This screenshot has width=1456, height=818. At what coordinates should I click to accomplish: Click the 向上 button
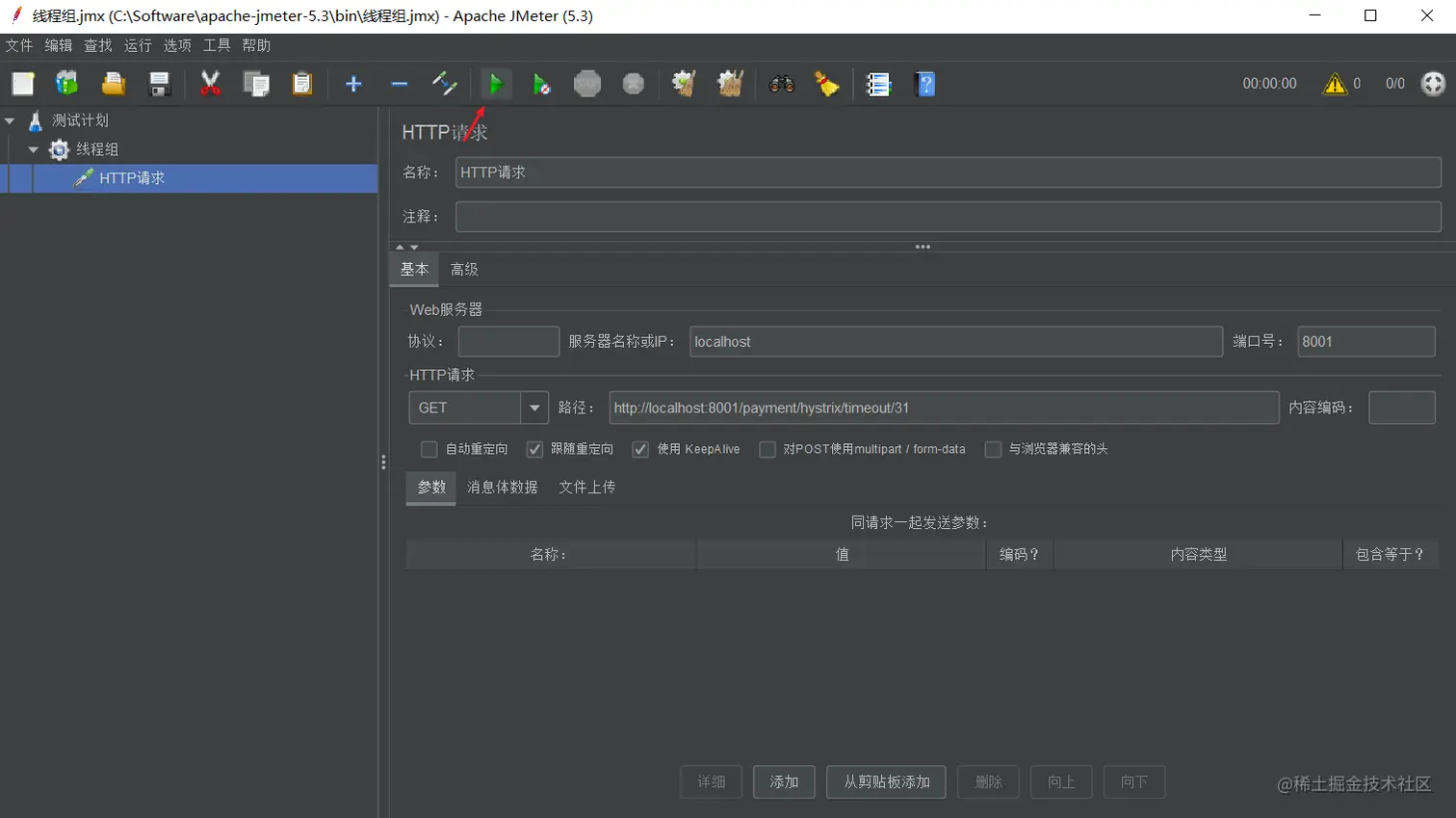coord(1061,782)
